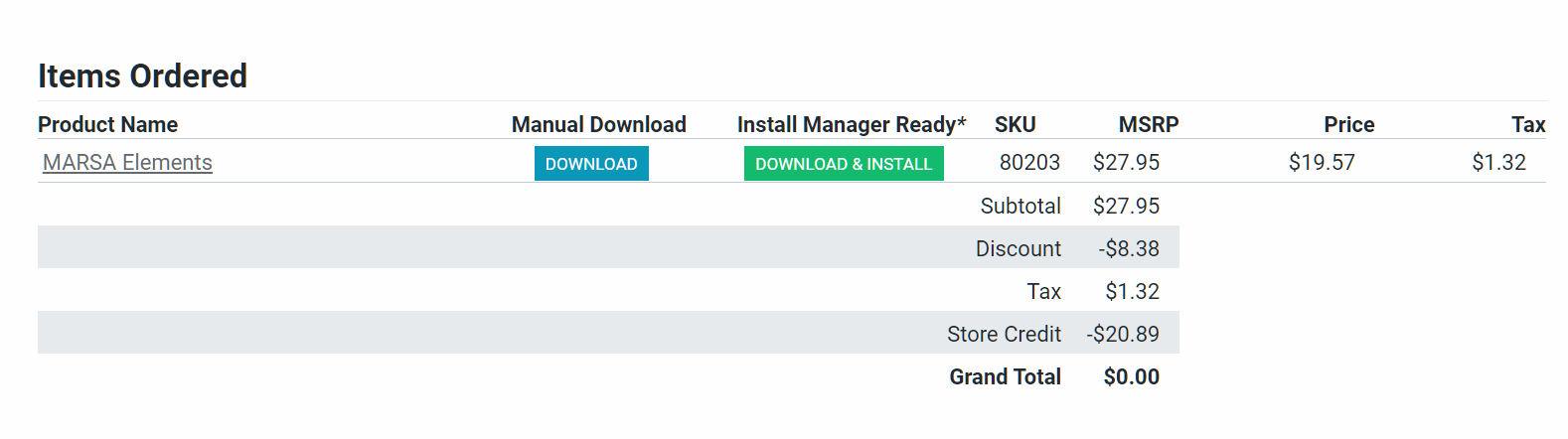The height and width of the screenshot is (439, 1568).
Task: Click the store credit amount -$20.89
Action: (1123, 335)
